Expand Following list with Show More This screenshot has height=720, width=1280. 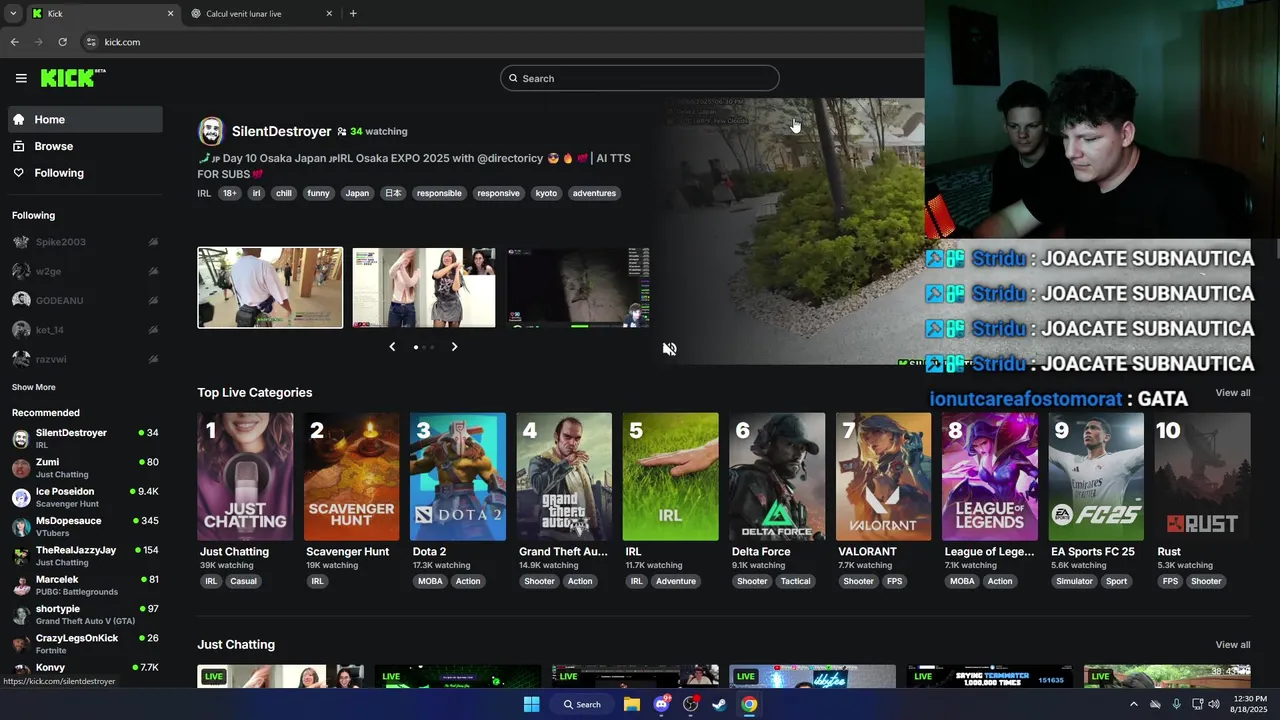tap(34, 387)
